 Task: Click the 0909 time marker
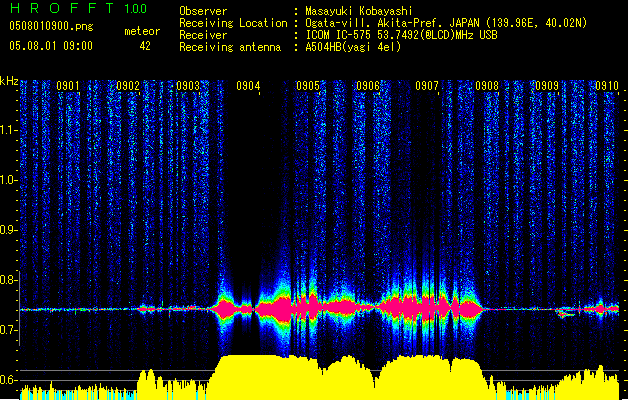547,86
